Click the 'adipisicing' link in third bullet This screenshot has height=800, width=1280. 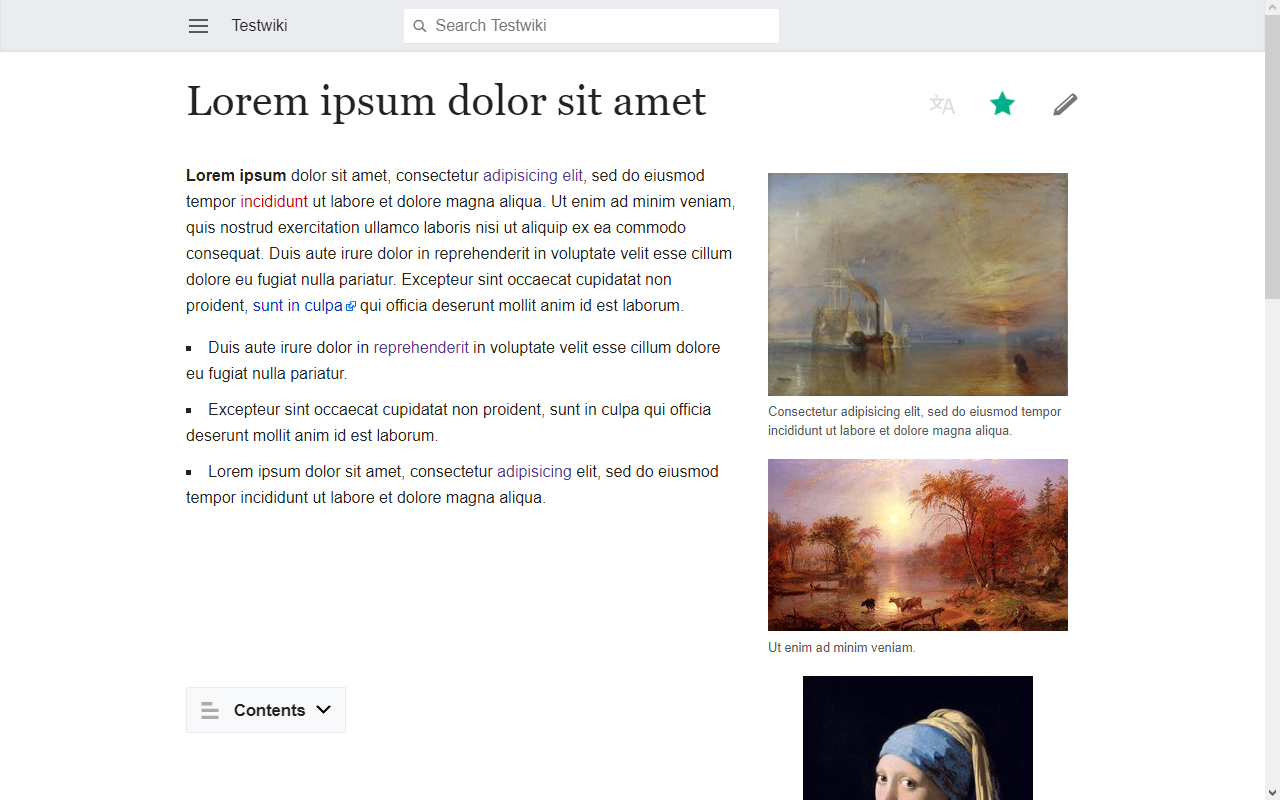click(x=534, y=472)
